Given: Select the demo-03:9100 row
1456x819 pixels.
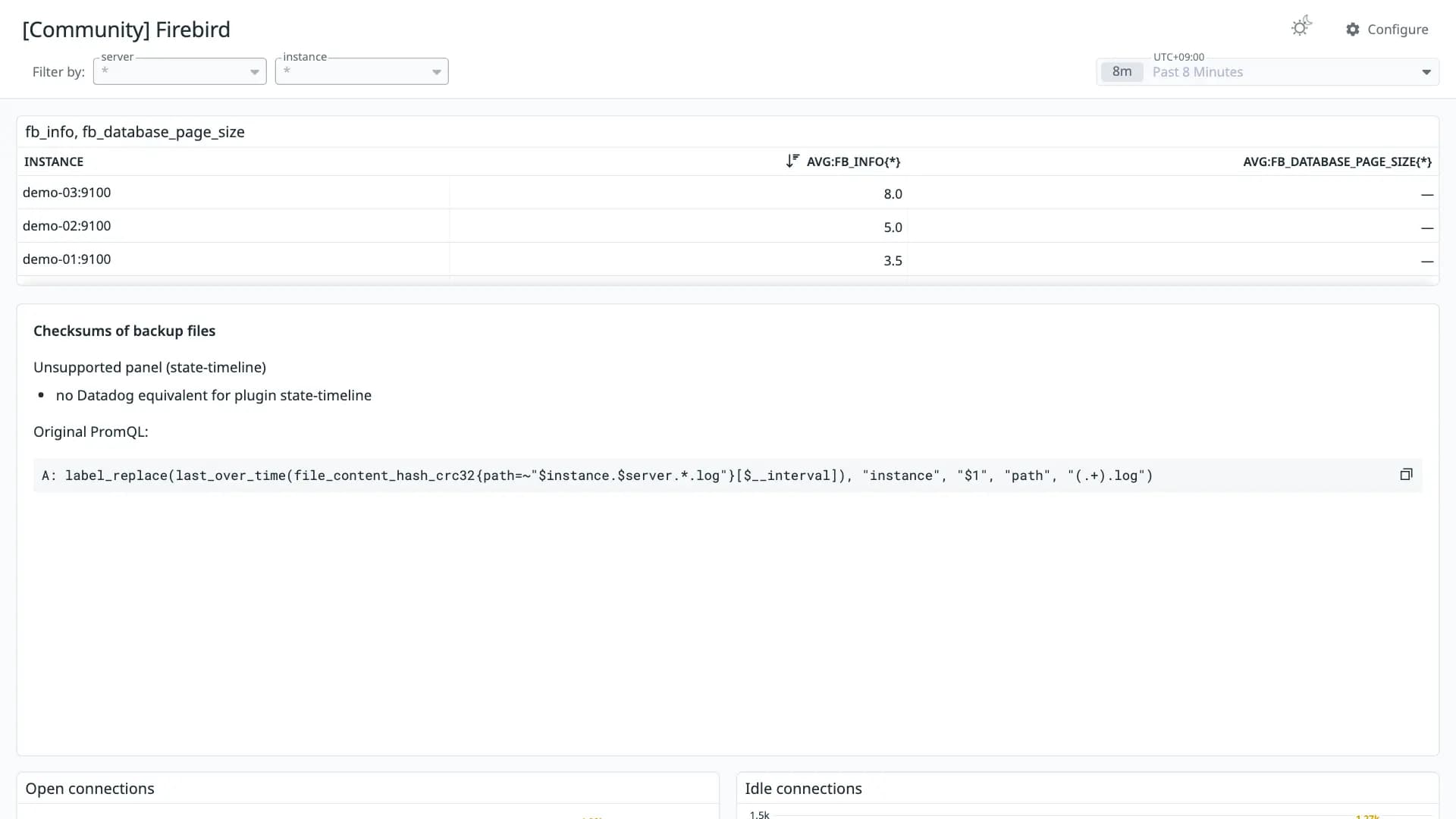Looking at the screenshot, I should coord(727,193).
